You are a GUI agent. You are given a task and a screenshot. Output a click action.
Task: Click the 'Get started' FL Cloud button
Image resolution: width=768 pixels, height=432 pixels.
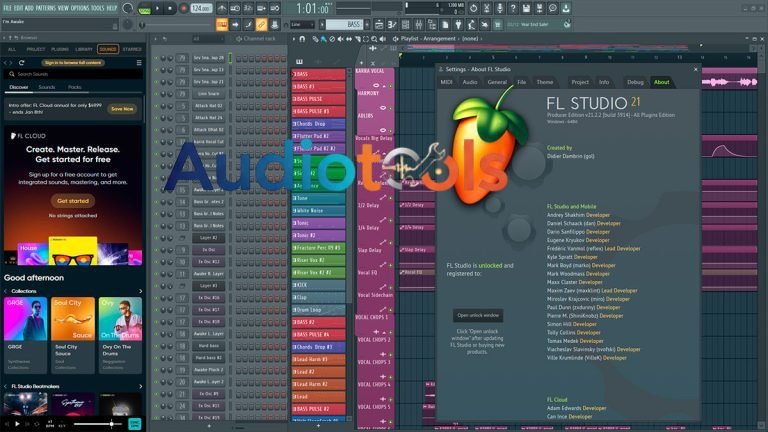(72, 201)
